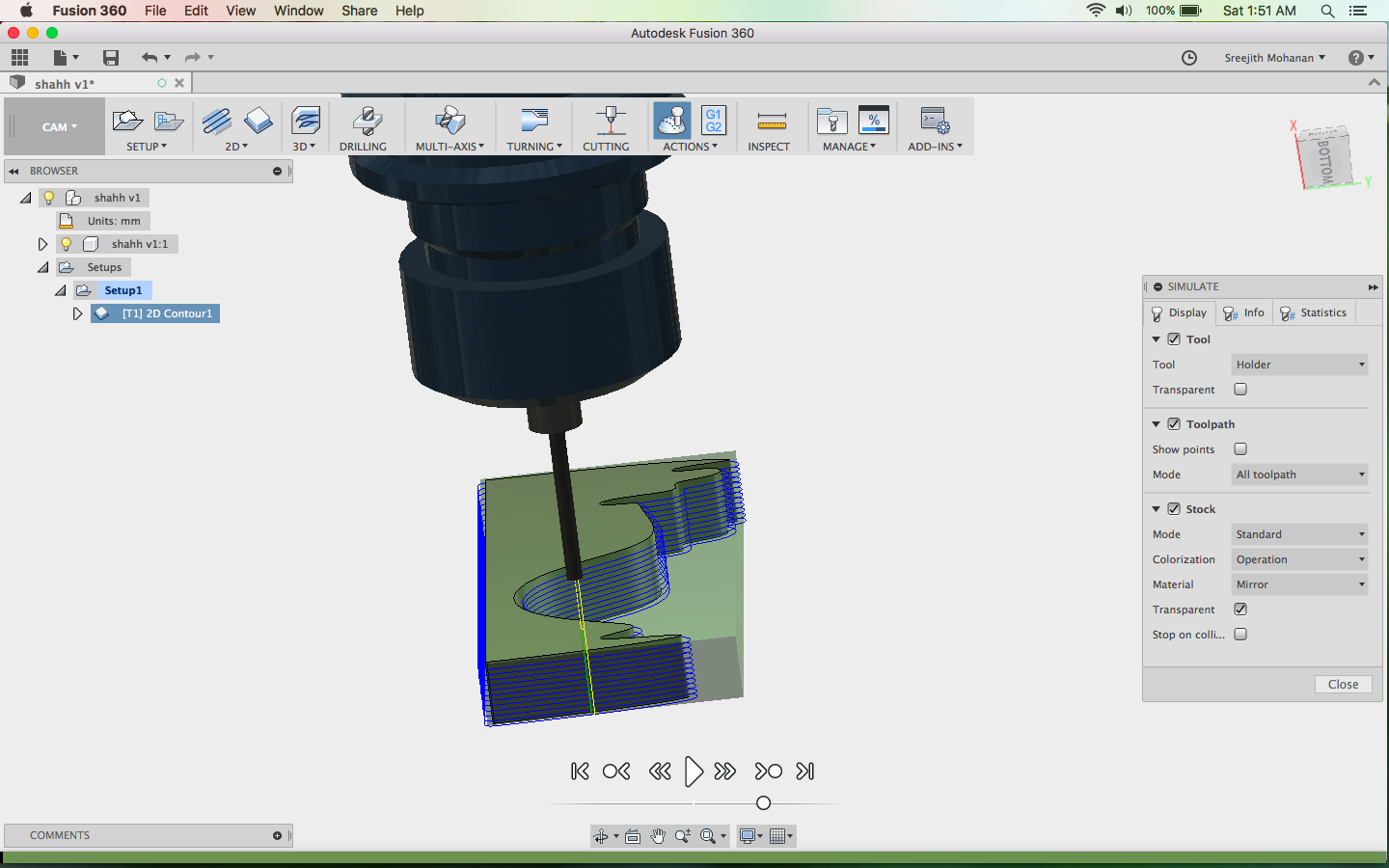1389x868 pixels.
Task: Switch to the Info tab
Action: [x=1244, y=313]
